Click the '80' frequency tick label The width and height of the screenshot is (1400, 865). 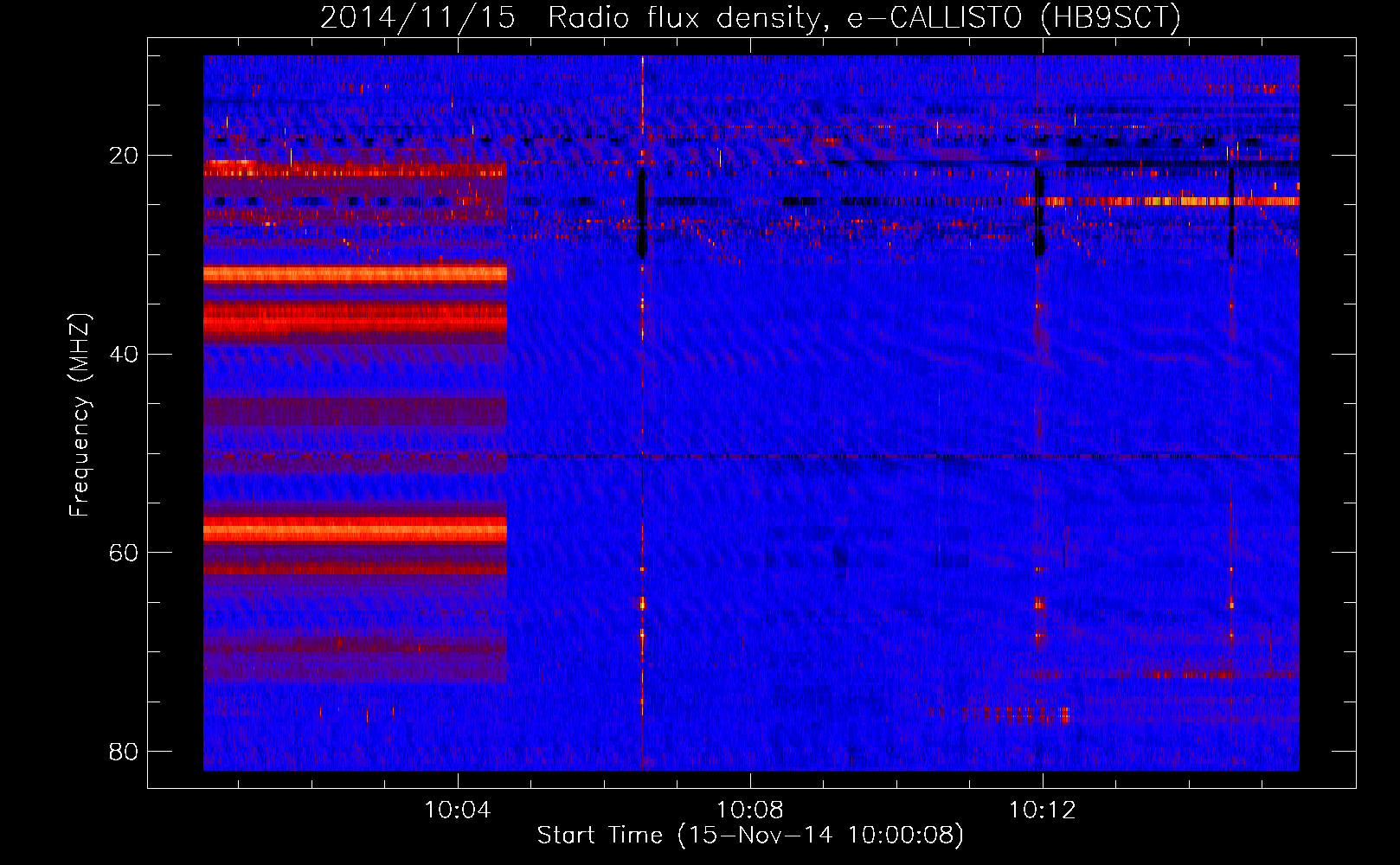point(124,751)
